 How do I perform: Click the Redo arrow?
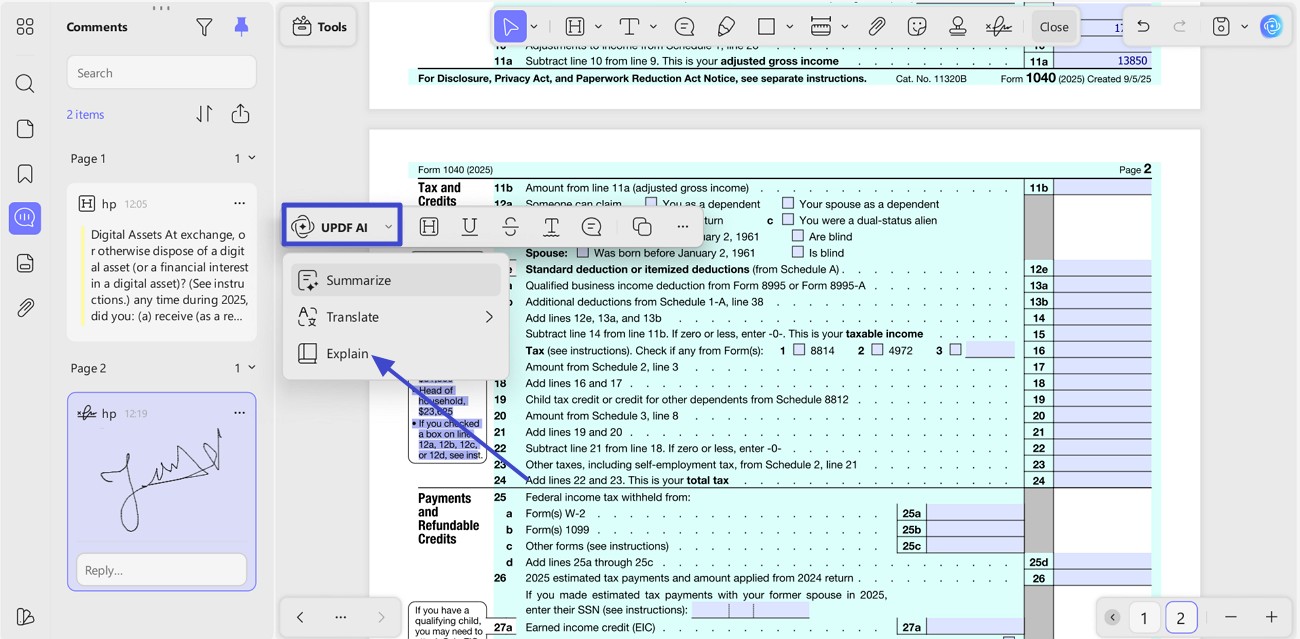[x=1180, y=27]
